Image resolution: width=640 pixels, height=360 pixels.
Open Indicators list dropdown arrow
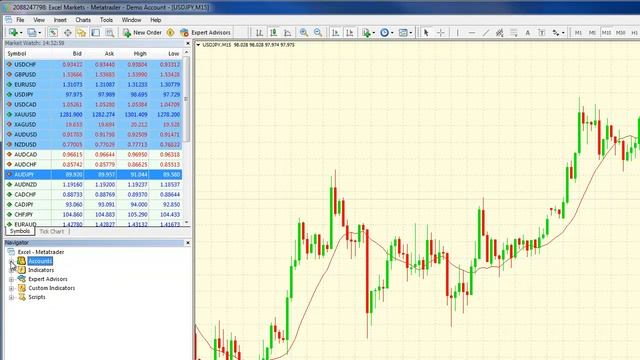click(373, 33)
